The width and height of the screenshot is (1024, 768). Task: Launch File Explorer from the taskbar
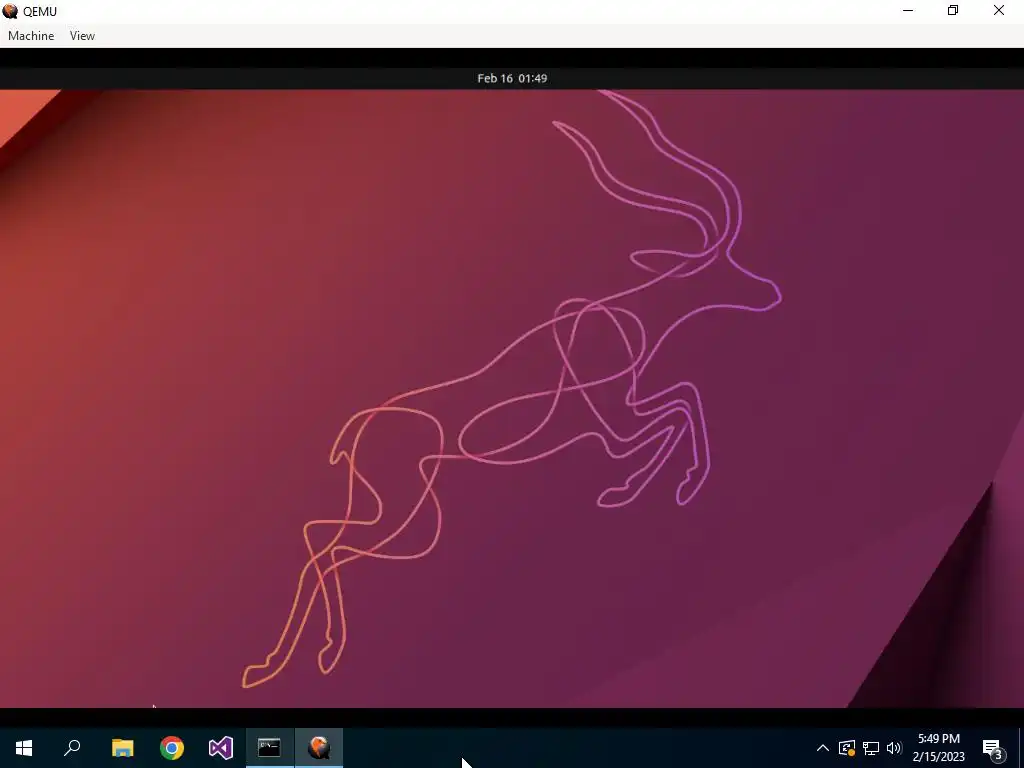tap(122, 748)
